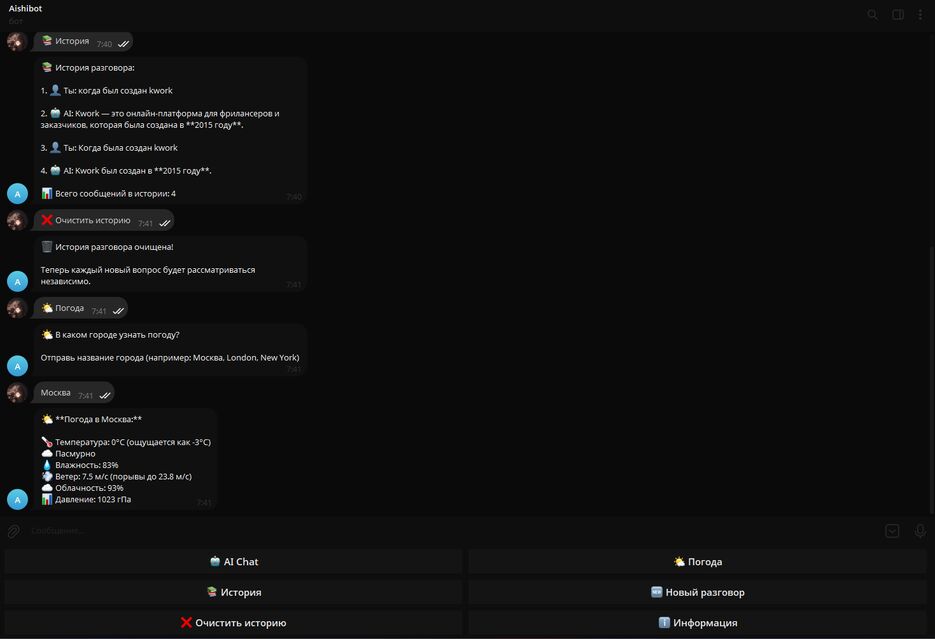Toggle the right sidebar info panel

[898, 15]
